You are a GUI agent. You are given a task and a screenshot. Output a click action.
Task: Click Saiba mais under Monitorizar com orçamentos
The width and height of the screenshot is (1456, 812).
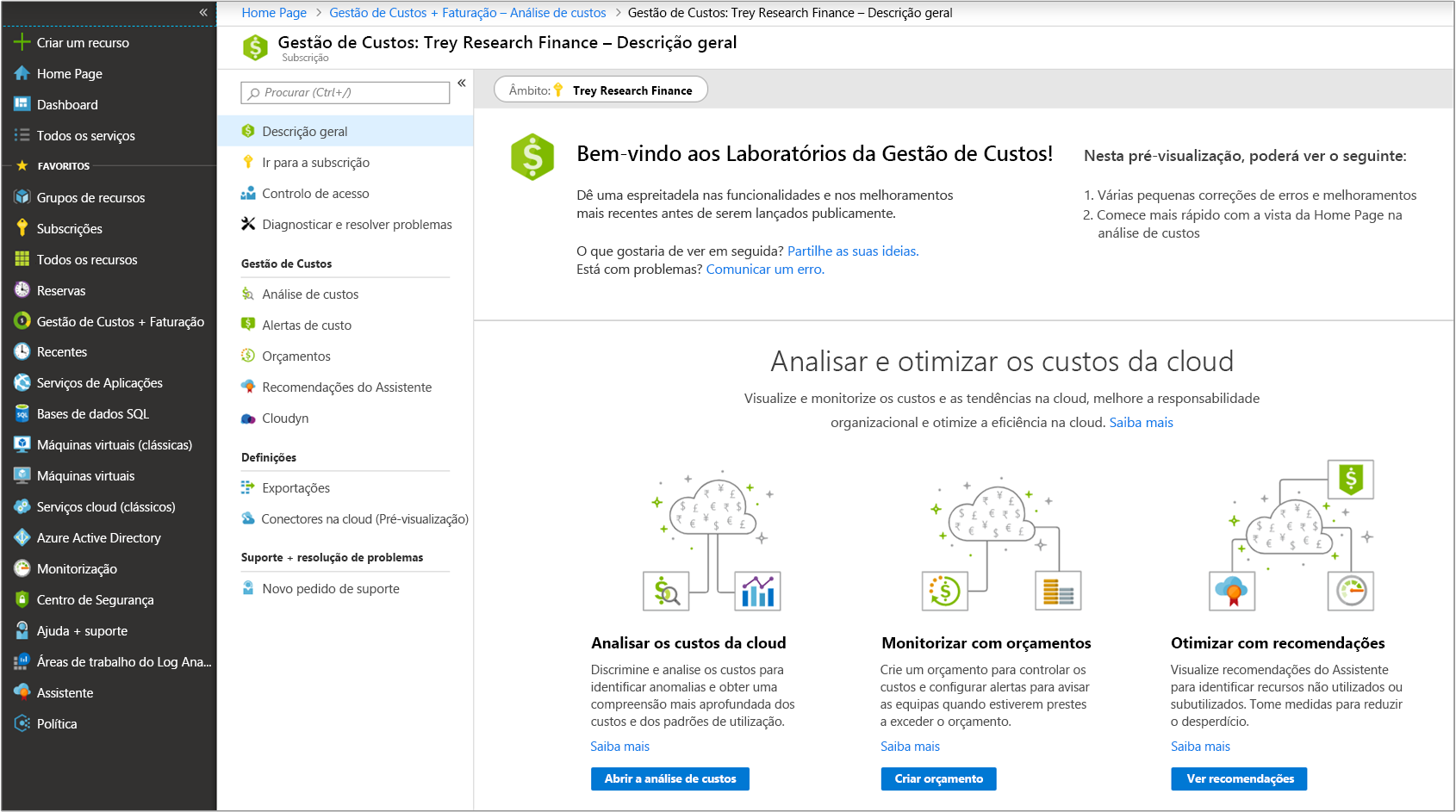click(910, 746)
